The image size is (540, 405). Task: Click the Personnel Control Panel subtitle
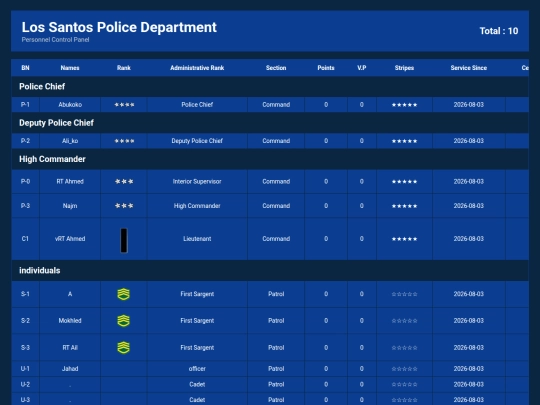click(55, 40)
